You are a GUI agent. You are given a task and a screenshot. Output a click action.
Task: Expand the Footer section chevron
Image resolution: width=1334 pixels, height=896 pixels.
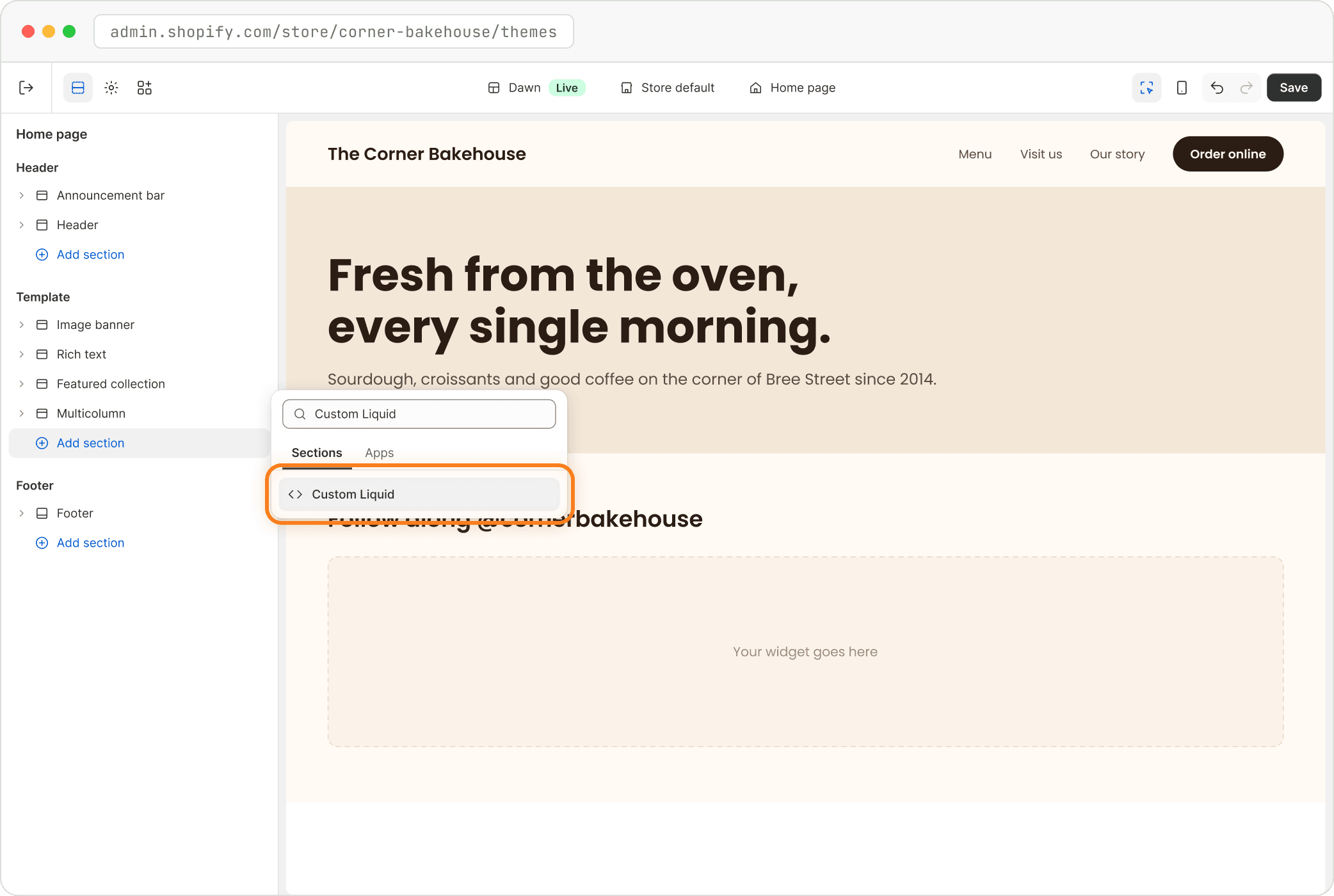(x=22, y=513)
